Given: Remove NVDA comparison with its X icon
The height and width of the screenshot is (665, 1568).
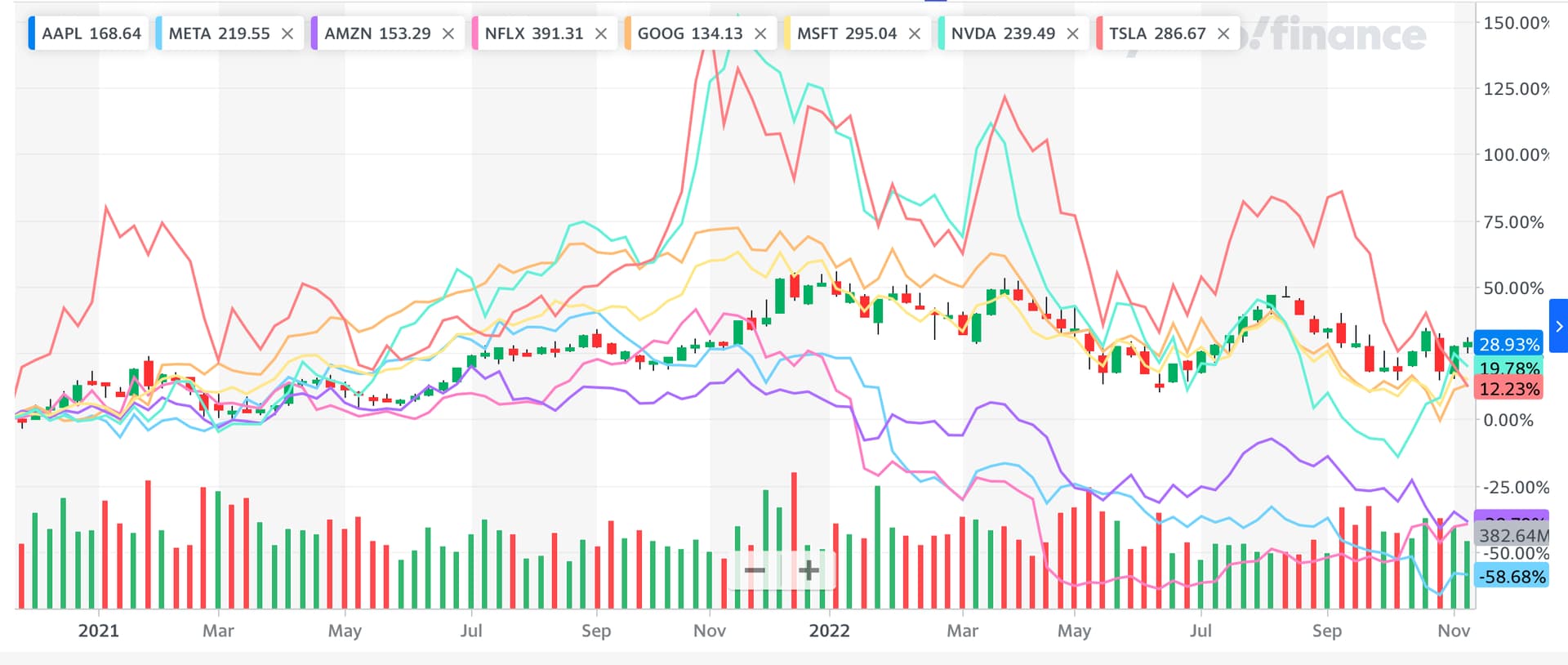Looking at the screenshot, I should pos(1073,33).
